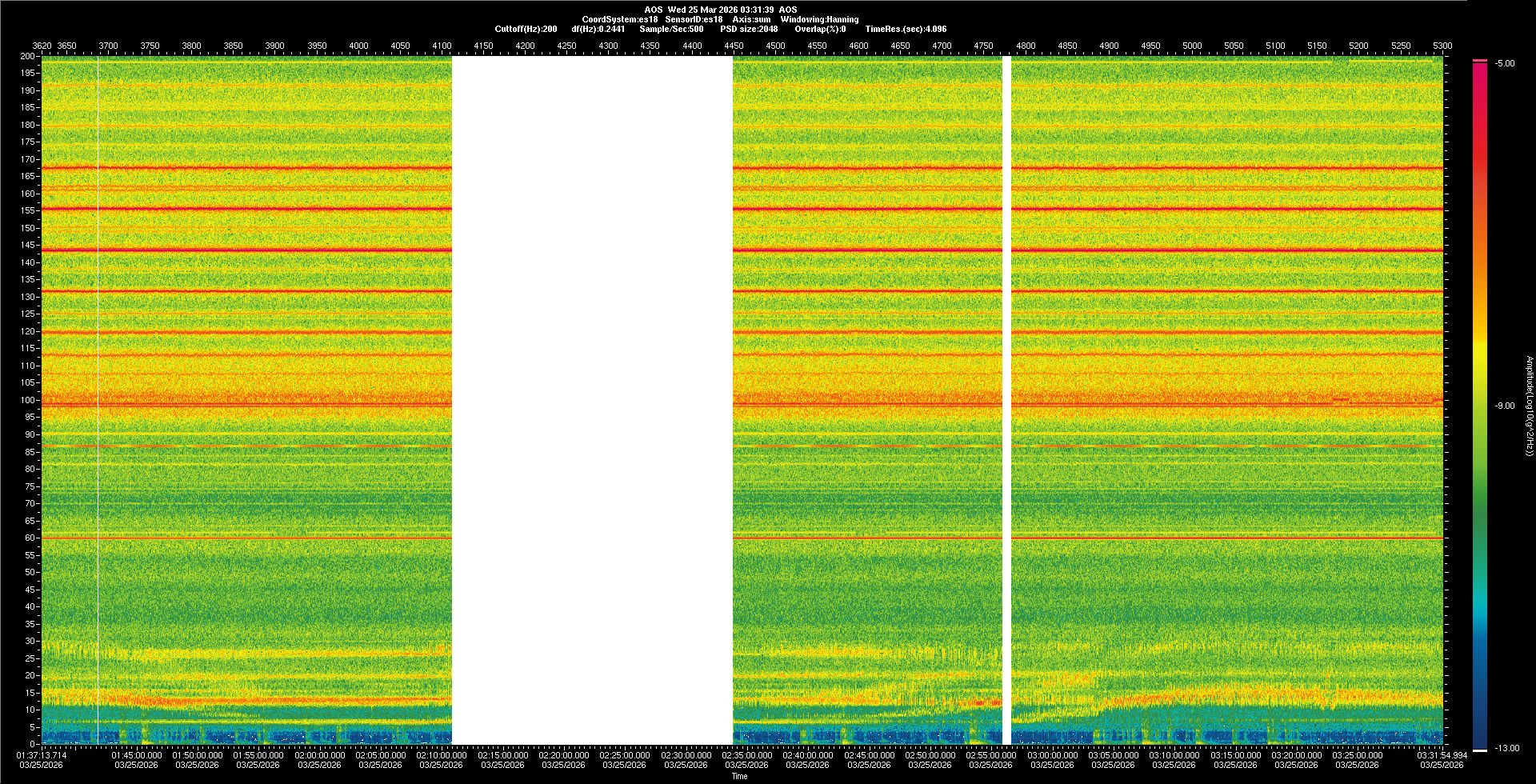The image size is (1536, 784).
Task: Click the Amplitude axis title beside colorbar
Action: pos(1529,406)
